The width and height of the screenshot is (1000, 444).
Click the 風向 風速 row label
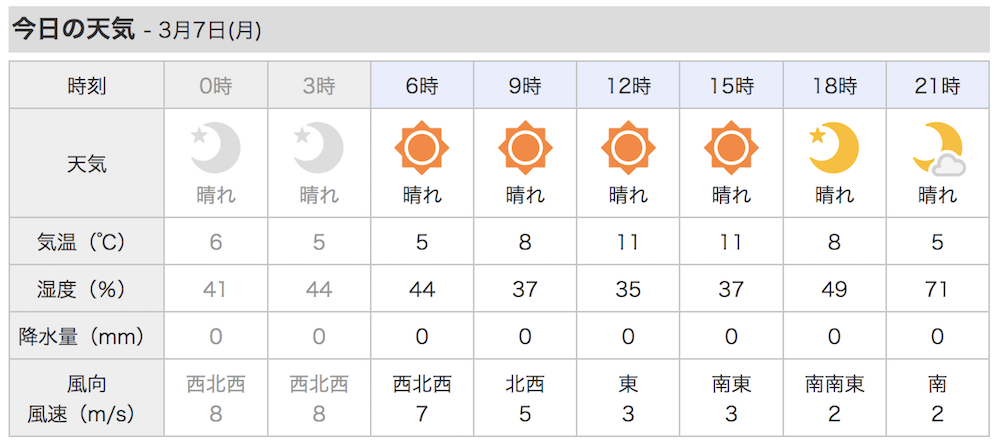pyautogui.click(x=87, y=399)
